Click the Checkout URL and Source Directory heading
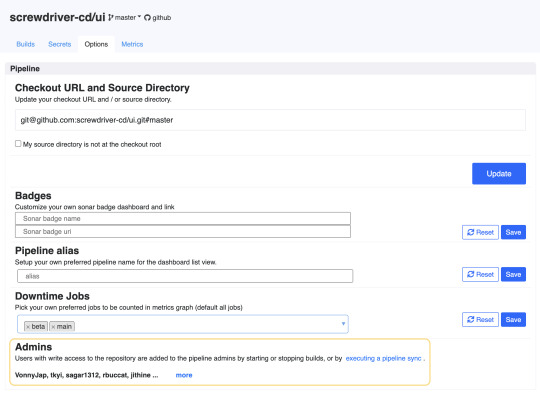 (102, 88)
